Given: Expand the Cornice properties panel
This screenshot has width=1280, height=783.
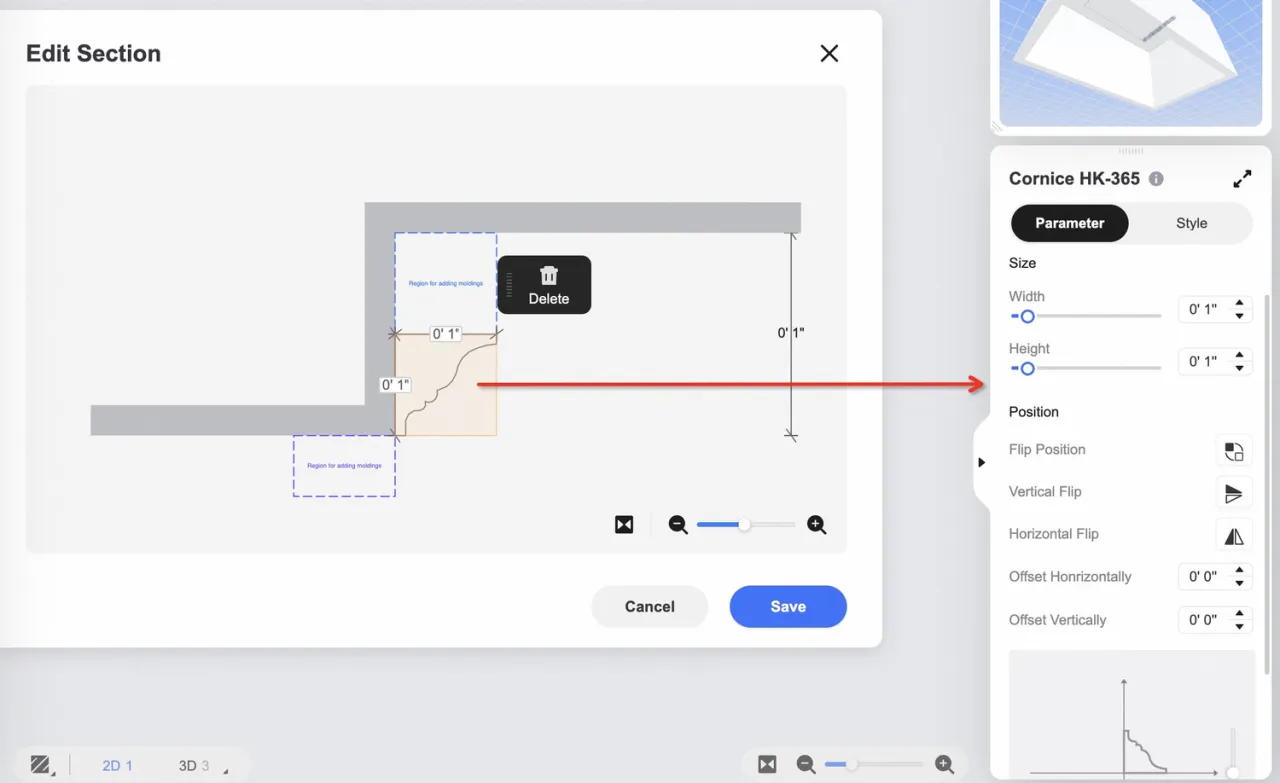Looking at the screenshot, I should (1242, 179).
